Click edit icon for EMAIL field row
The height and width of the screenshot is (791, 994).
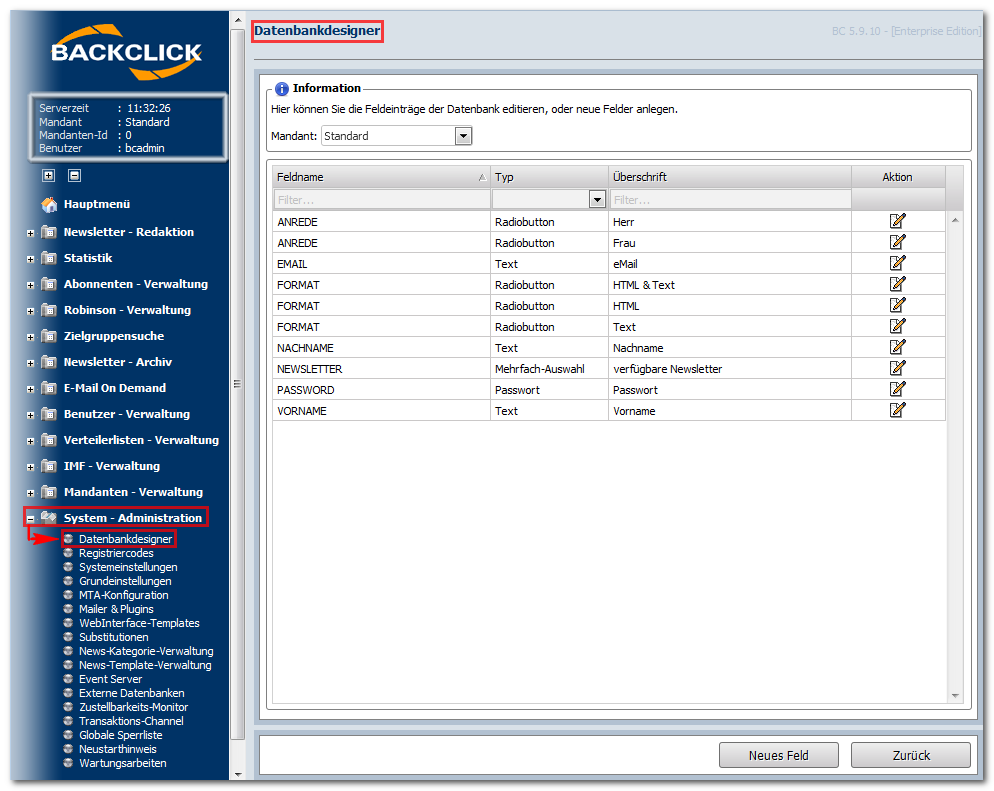[897, 263]
